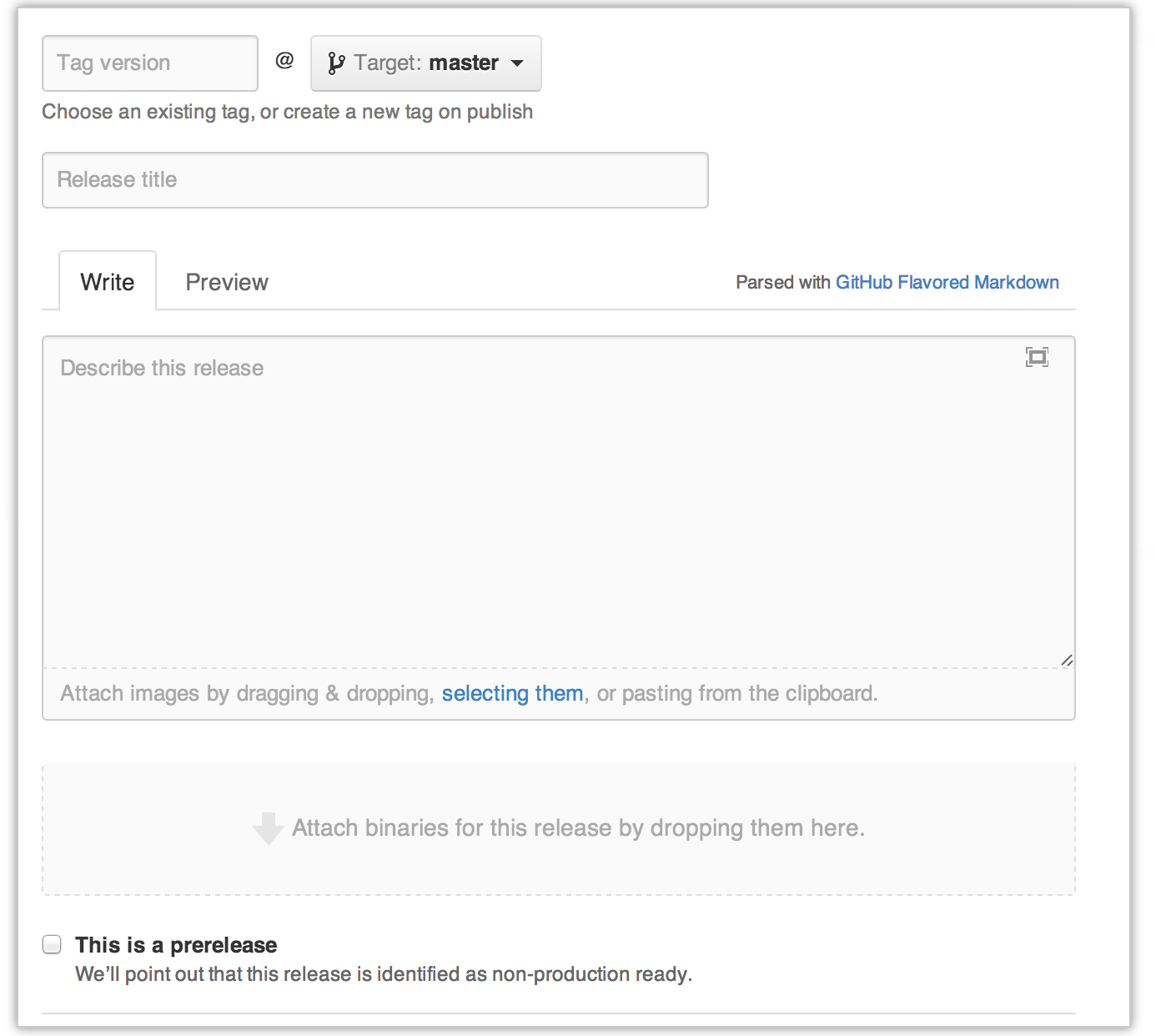Click the prerelease non-production description text
The width and height of the screenshot is (1156, 1036).
tap(384, 974)
